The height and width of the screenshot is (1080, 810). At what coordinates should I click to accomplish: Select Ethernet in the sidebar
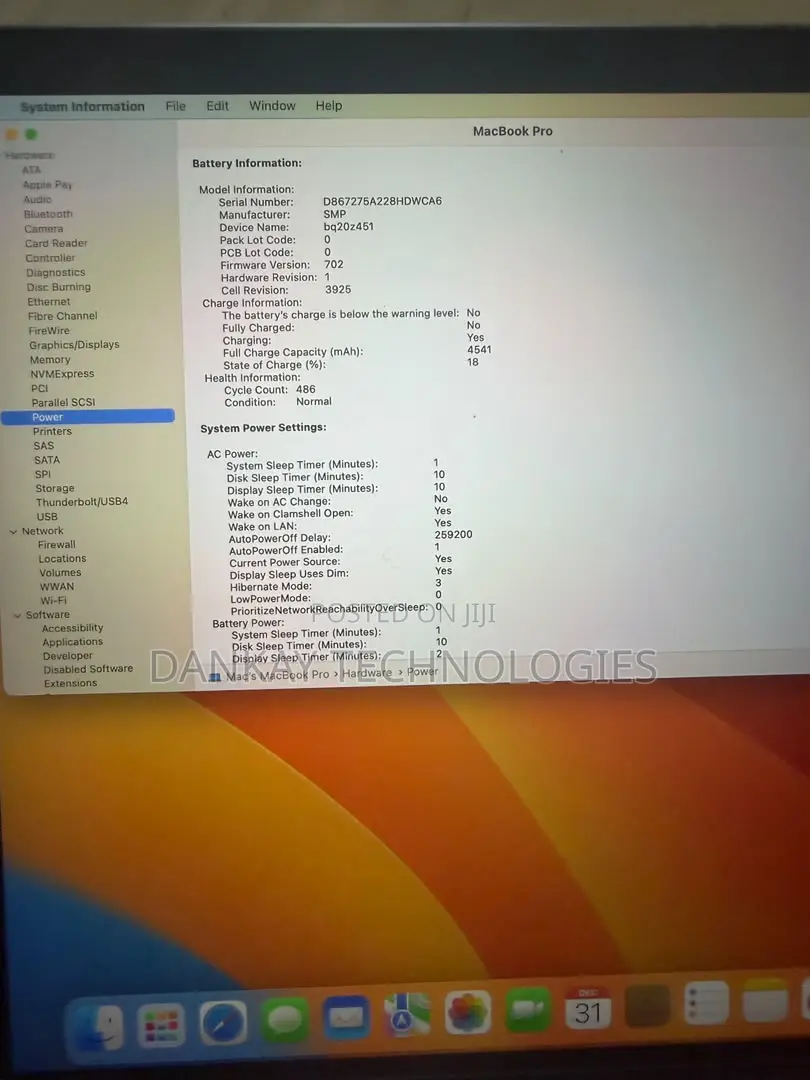coord(48,302)
